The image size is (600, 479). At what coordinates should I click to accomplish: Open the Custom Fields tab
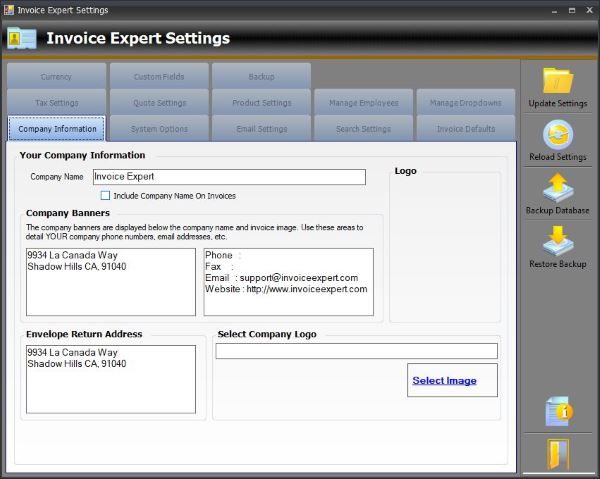tap(159, 77)
